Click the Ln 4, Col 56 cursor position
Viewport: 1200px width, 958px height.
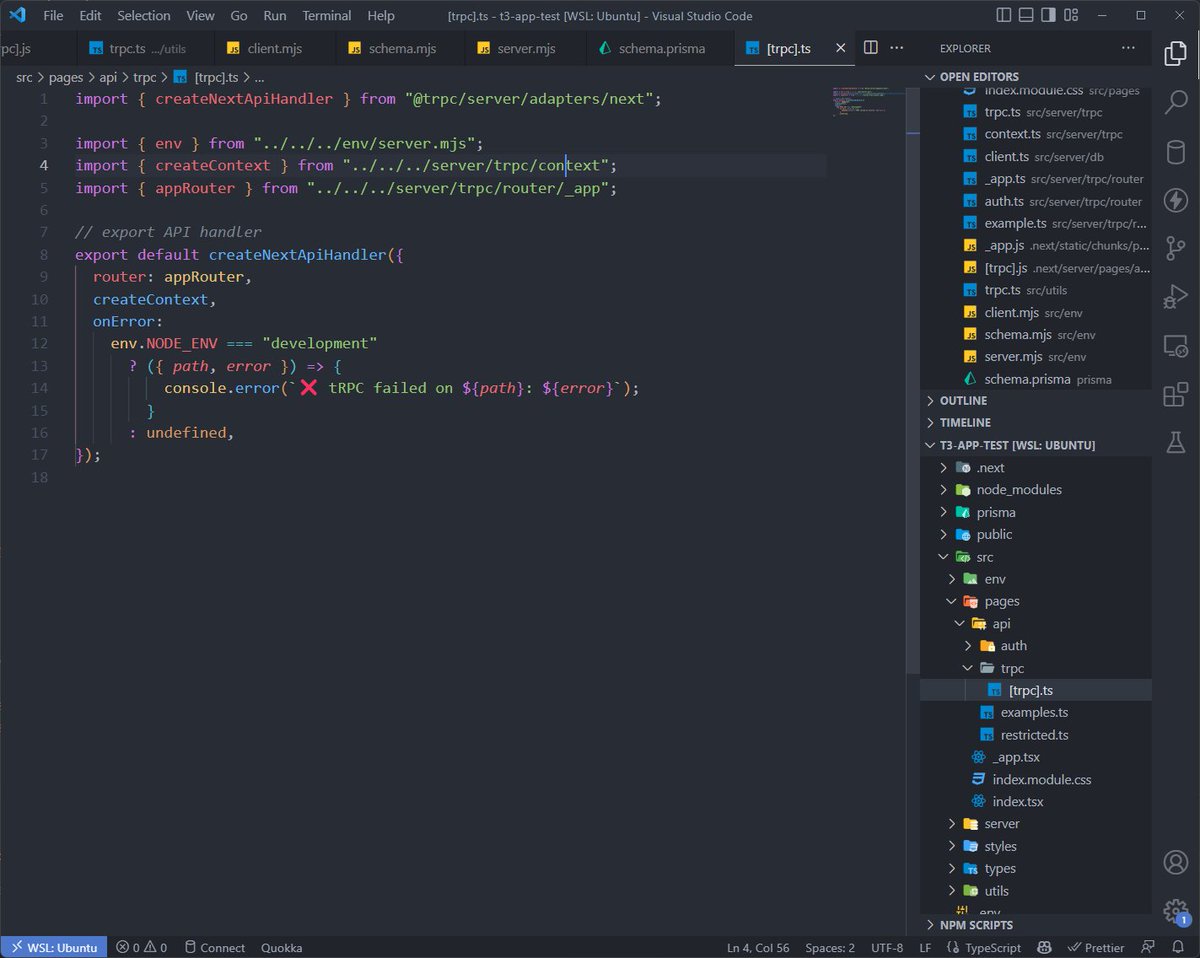tap(758, 947)
